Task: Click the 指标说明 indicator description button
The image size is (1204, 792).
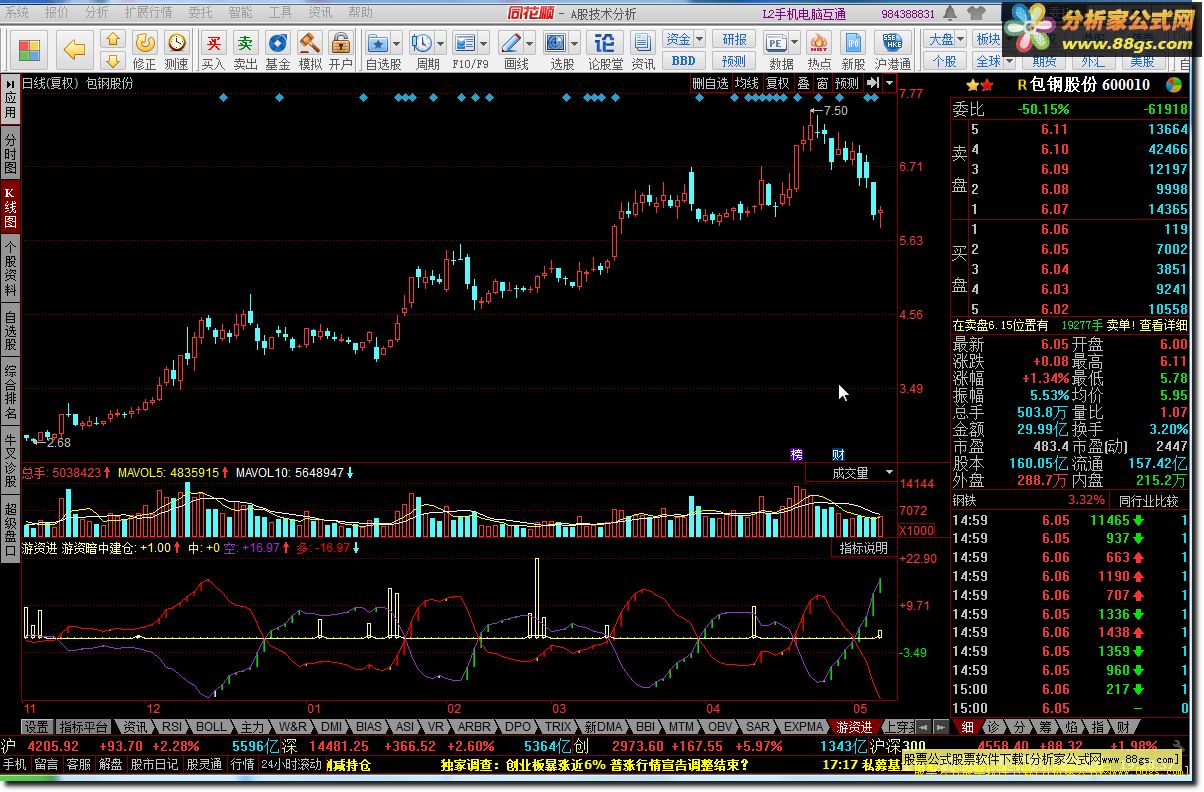Action: 863,548
